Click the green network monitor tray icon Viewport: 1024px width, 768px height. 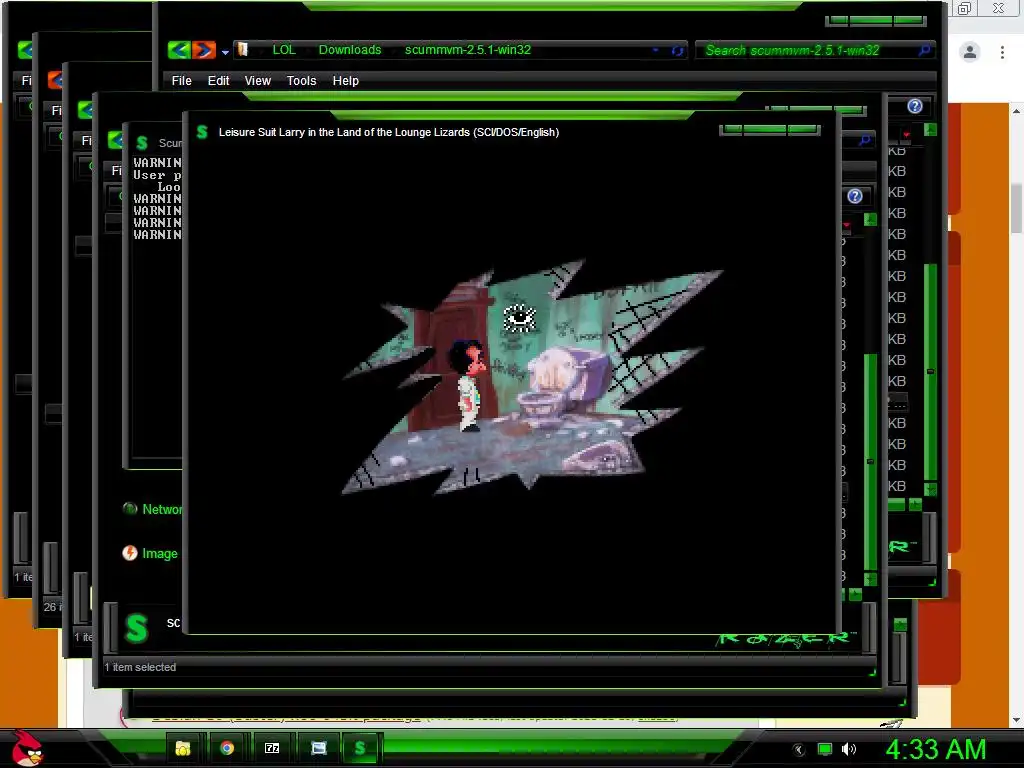825,749
